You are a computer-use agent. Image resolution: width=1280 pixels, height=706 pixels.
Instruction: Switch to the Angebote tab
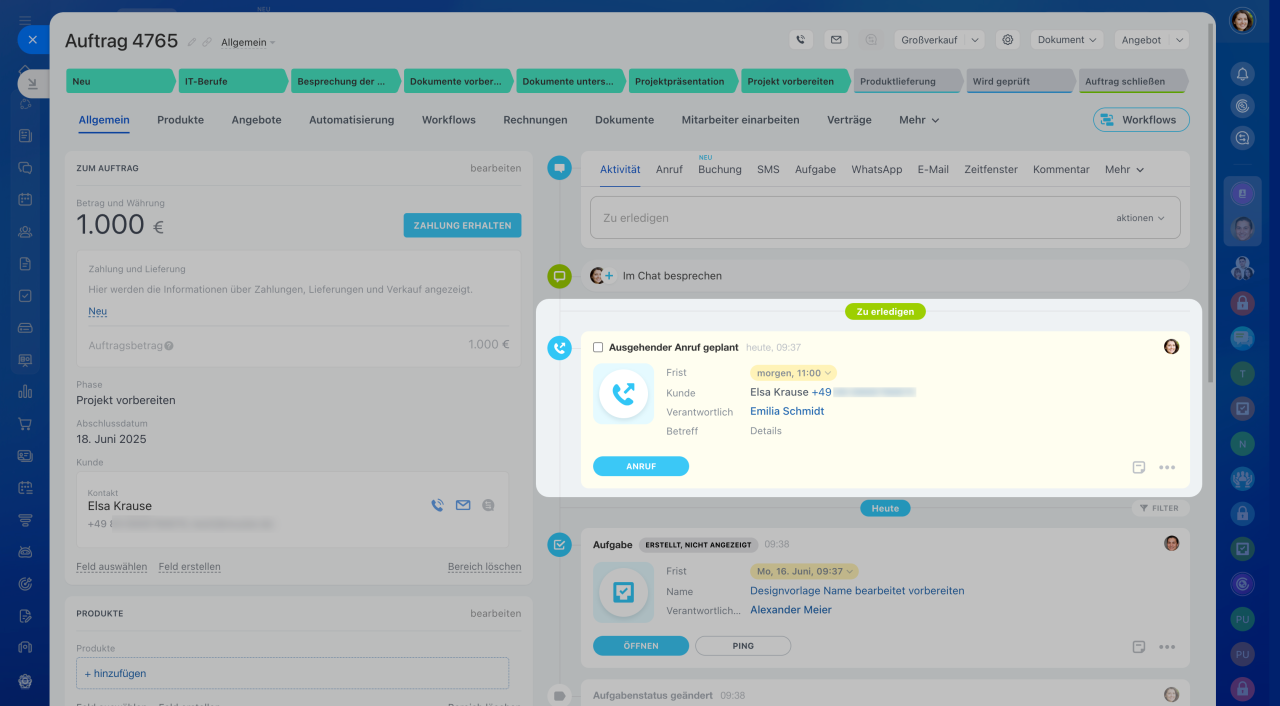point(256,120)
